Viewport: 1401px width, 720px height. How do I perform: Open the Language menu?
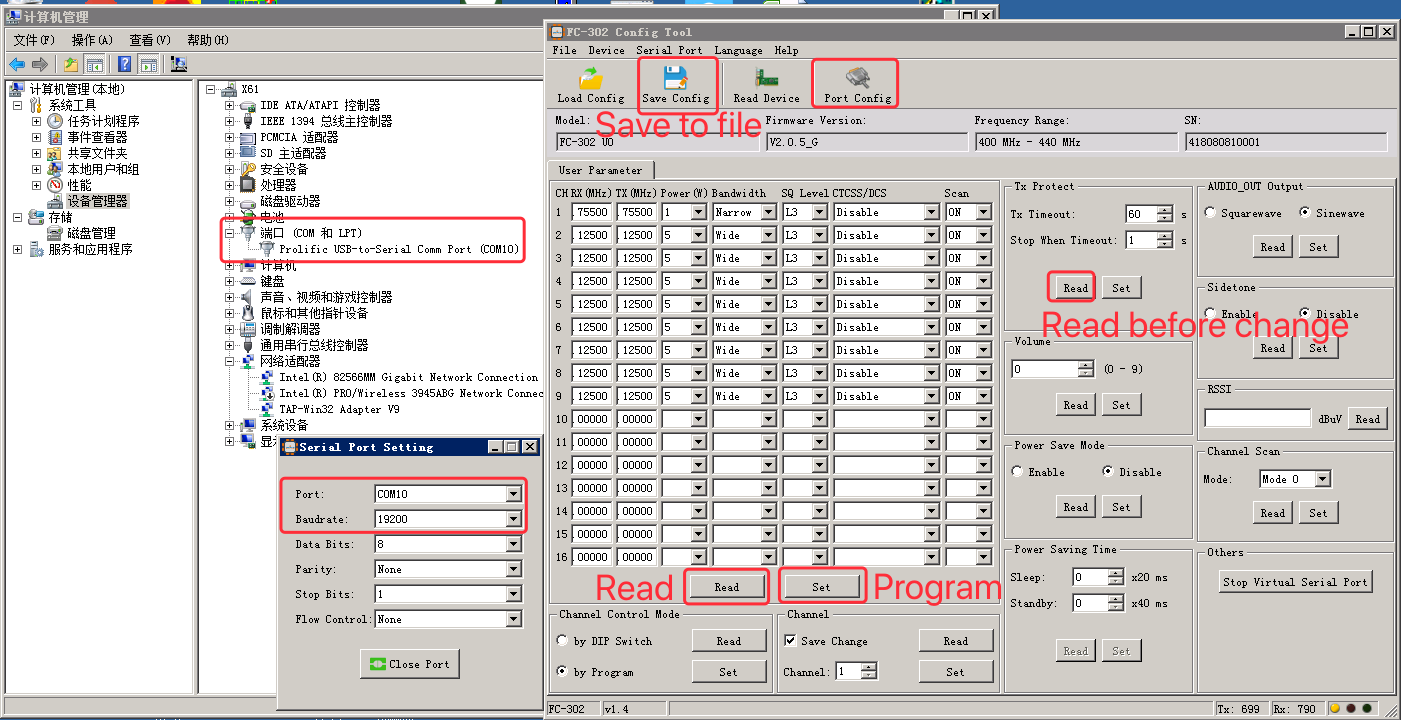click(x=738, y=50)
